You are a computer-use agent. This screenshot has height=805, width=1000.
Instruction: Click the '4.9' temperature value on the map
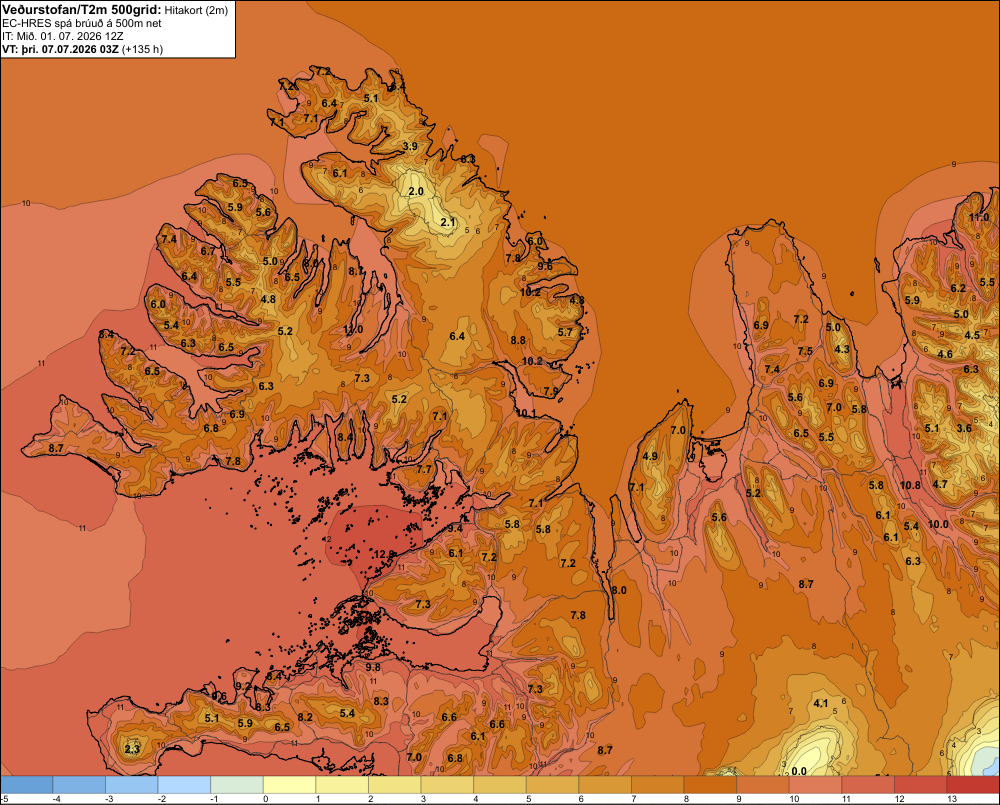(650, 456)
